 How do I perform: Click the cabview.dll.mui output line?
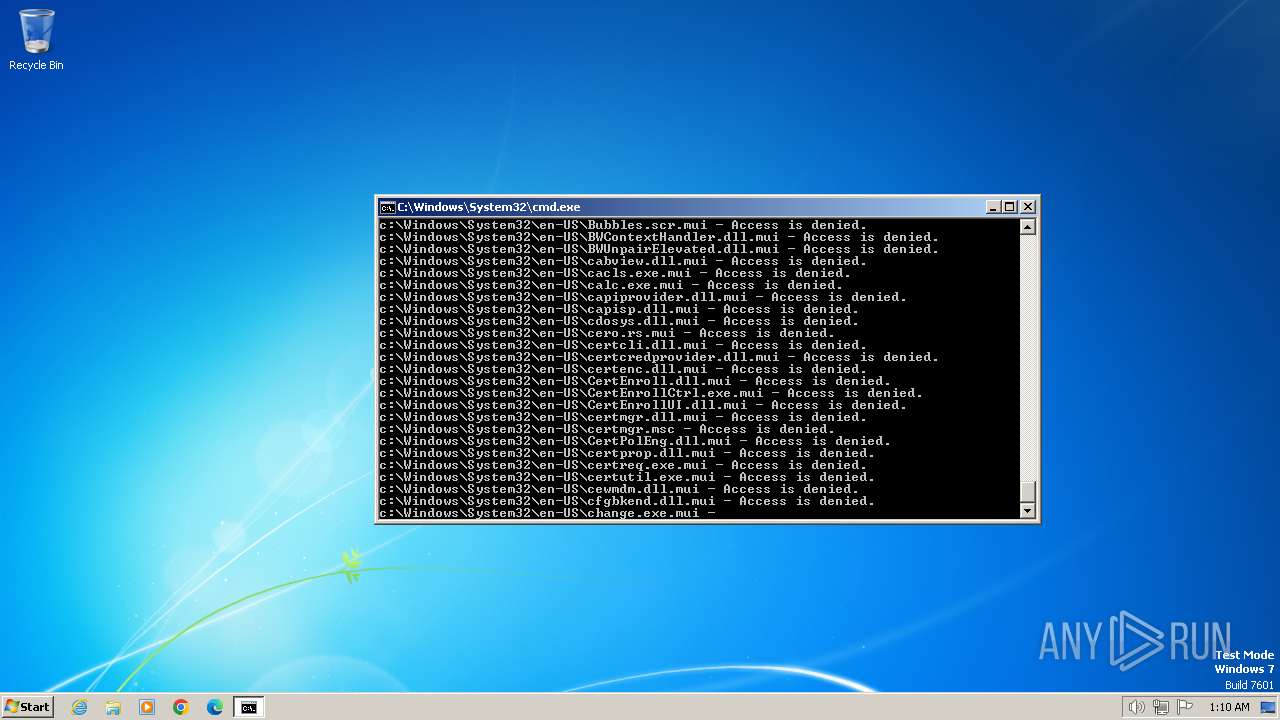(x=623, y=261)
